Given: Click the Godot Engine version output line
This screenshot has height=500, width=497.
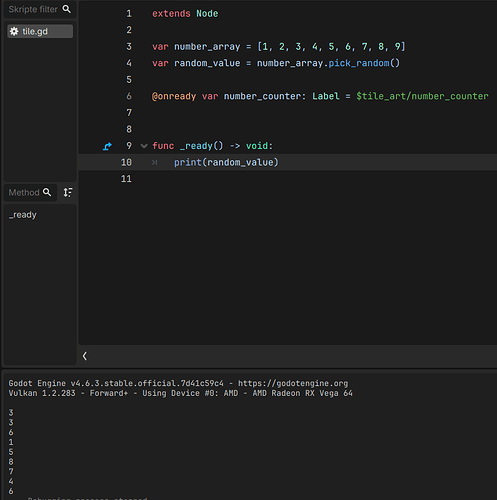Looking at the screenshot, I should click(x=178, y=383).
